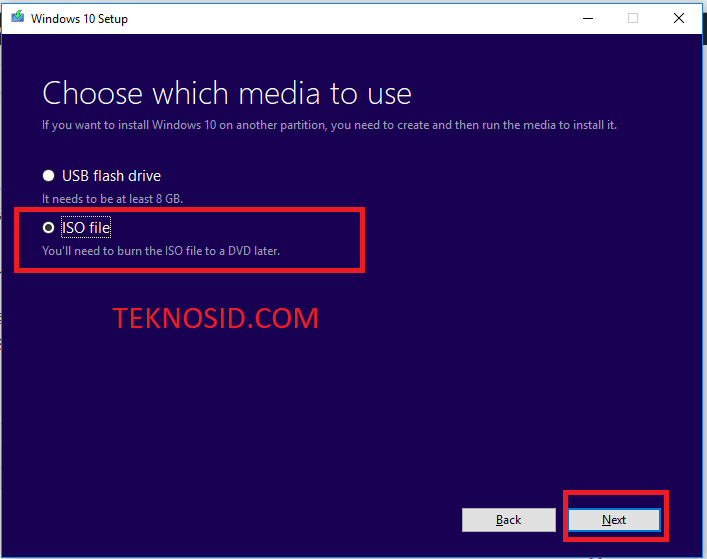
Task: Go back using the Back button
Action: (509, 520)
